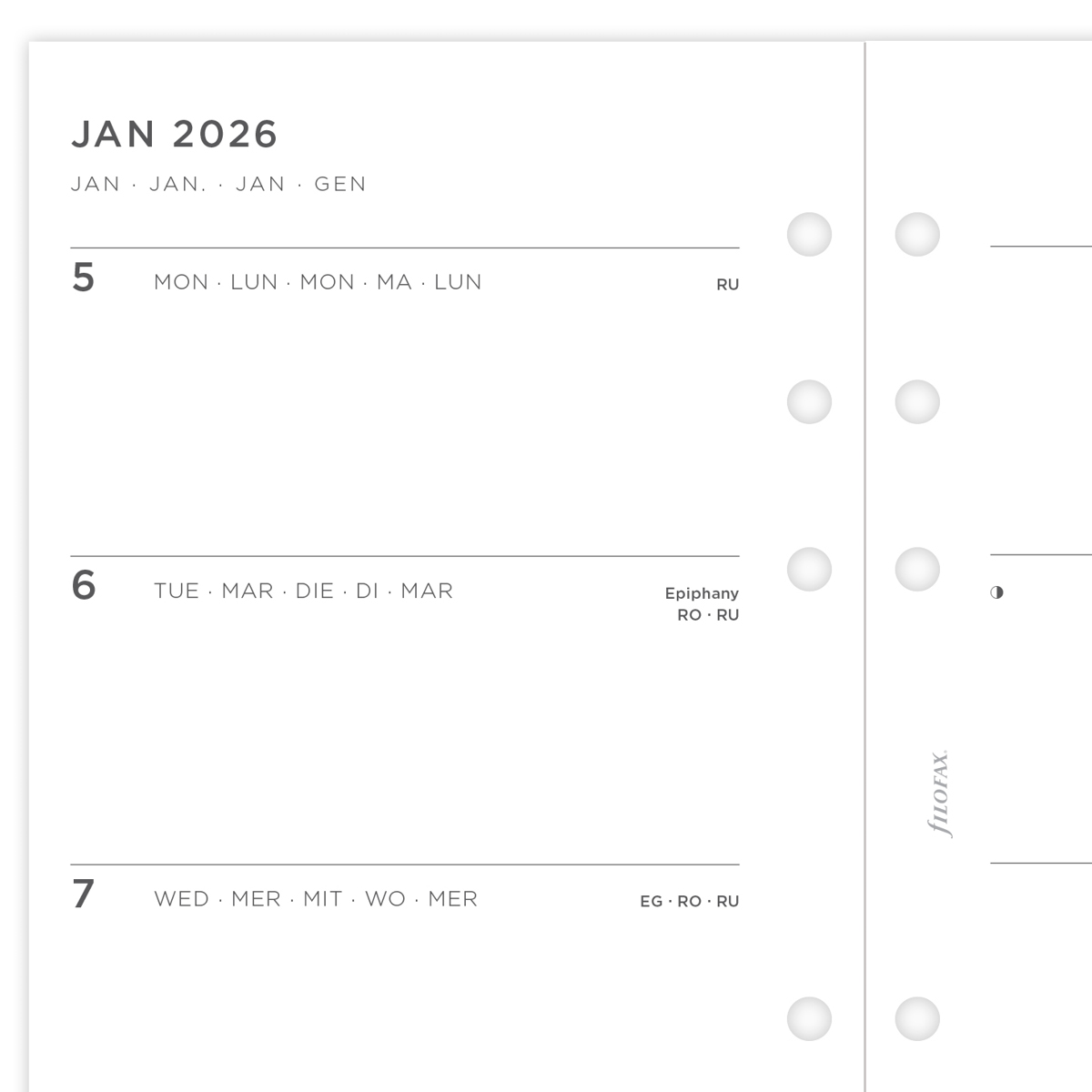This screenshot has width=1092, height=1092.
Task: Click the Filofax logo on the spine
Action: coord(939,794)
